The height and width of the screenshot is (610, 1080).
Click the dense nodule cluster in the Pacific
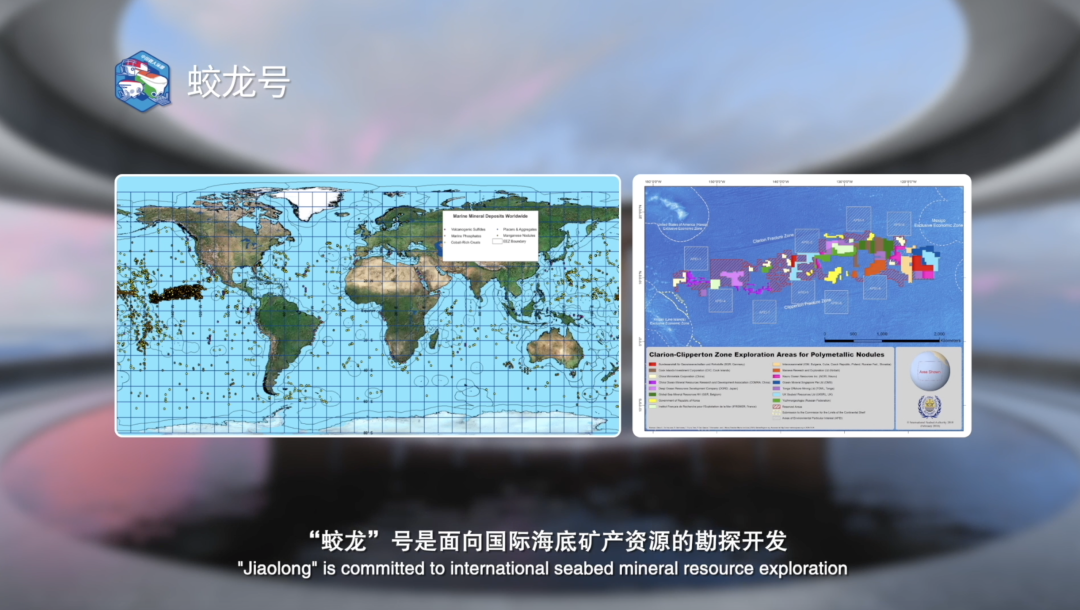(177, 293)
